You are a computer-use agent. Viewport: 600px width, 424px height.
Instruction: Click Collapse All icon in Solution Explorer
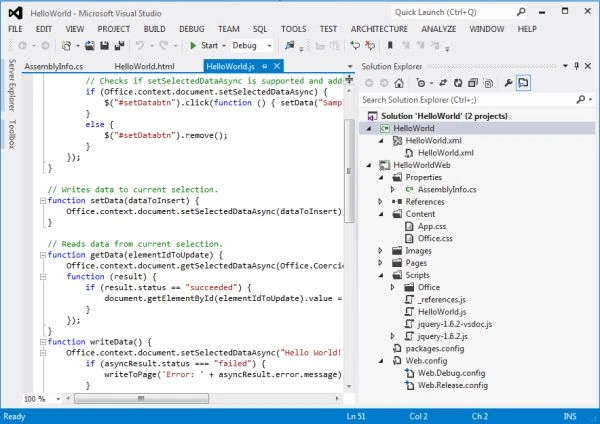473,83
